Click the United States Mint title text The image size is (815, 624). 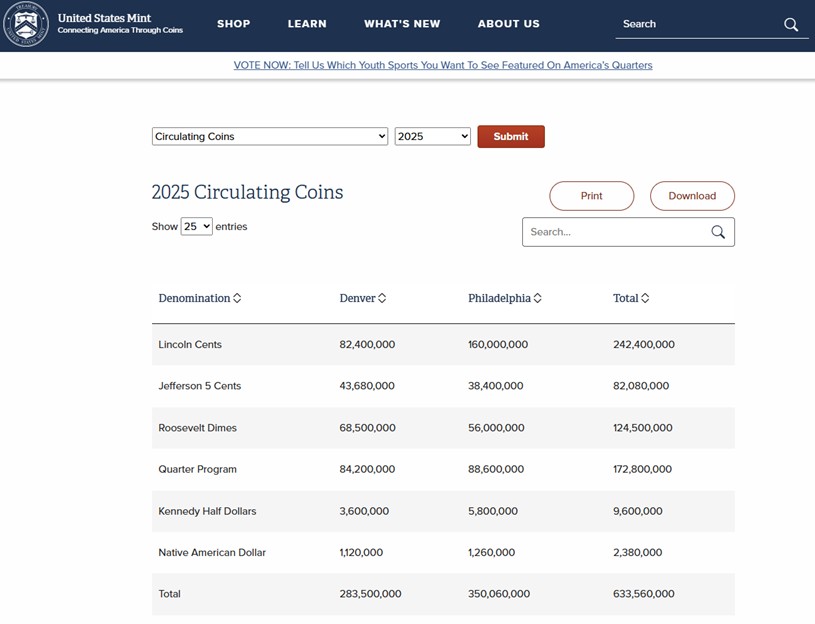(x=104, y=18)
